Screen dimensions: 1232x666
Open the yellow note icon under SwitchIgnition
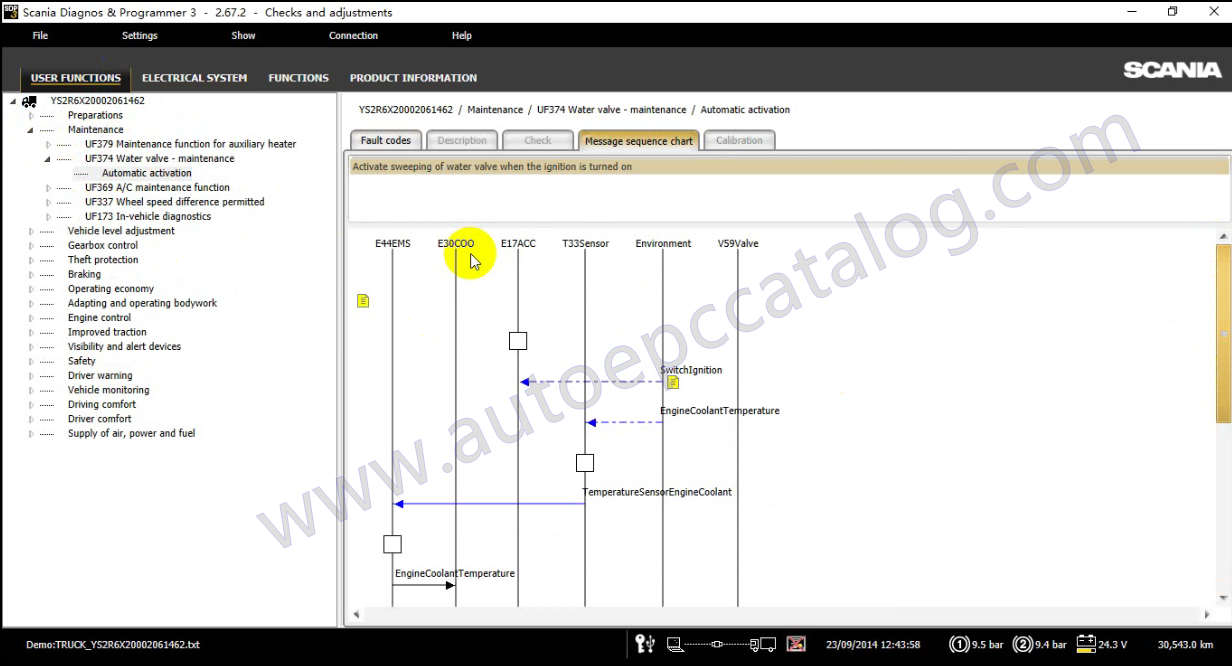[x=673, y=383]
